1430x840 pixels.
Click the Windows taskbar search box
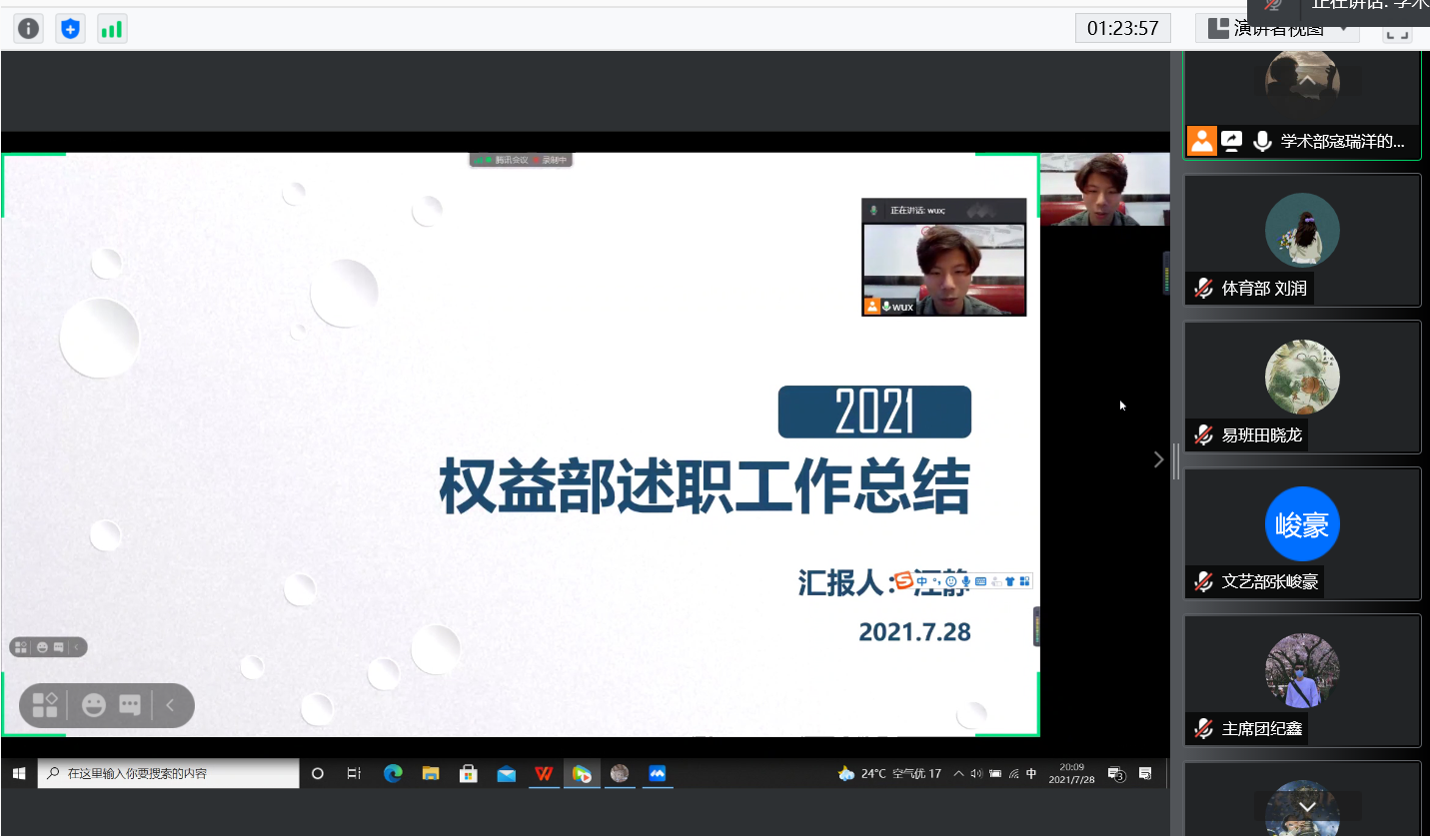pos(168,773)
